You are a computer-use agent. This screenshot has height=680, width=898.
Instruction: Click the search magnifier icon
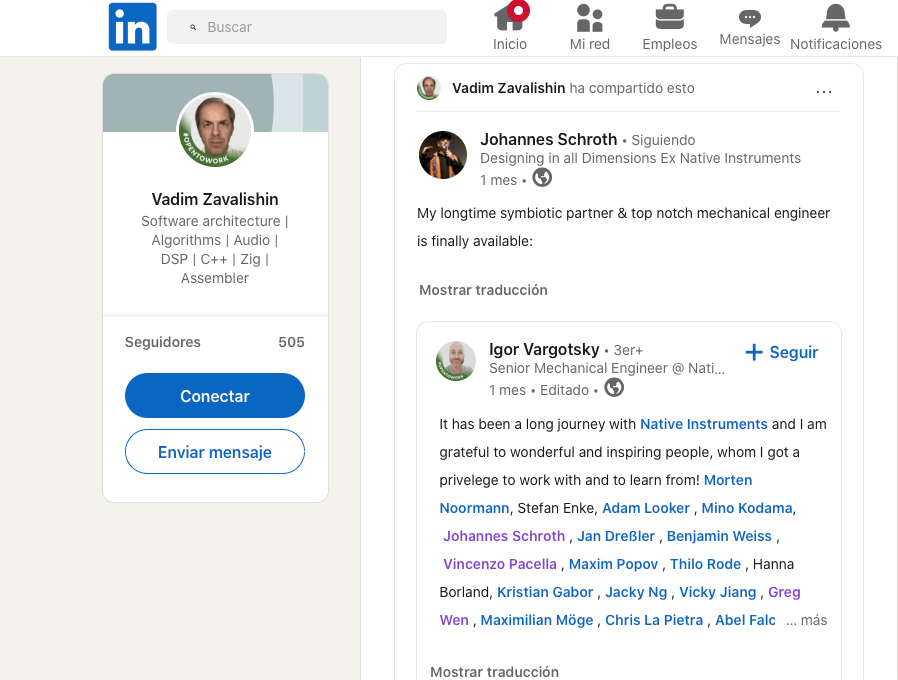(x=193, y=27)
